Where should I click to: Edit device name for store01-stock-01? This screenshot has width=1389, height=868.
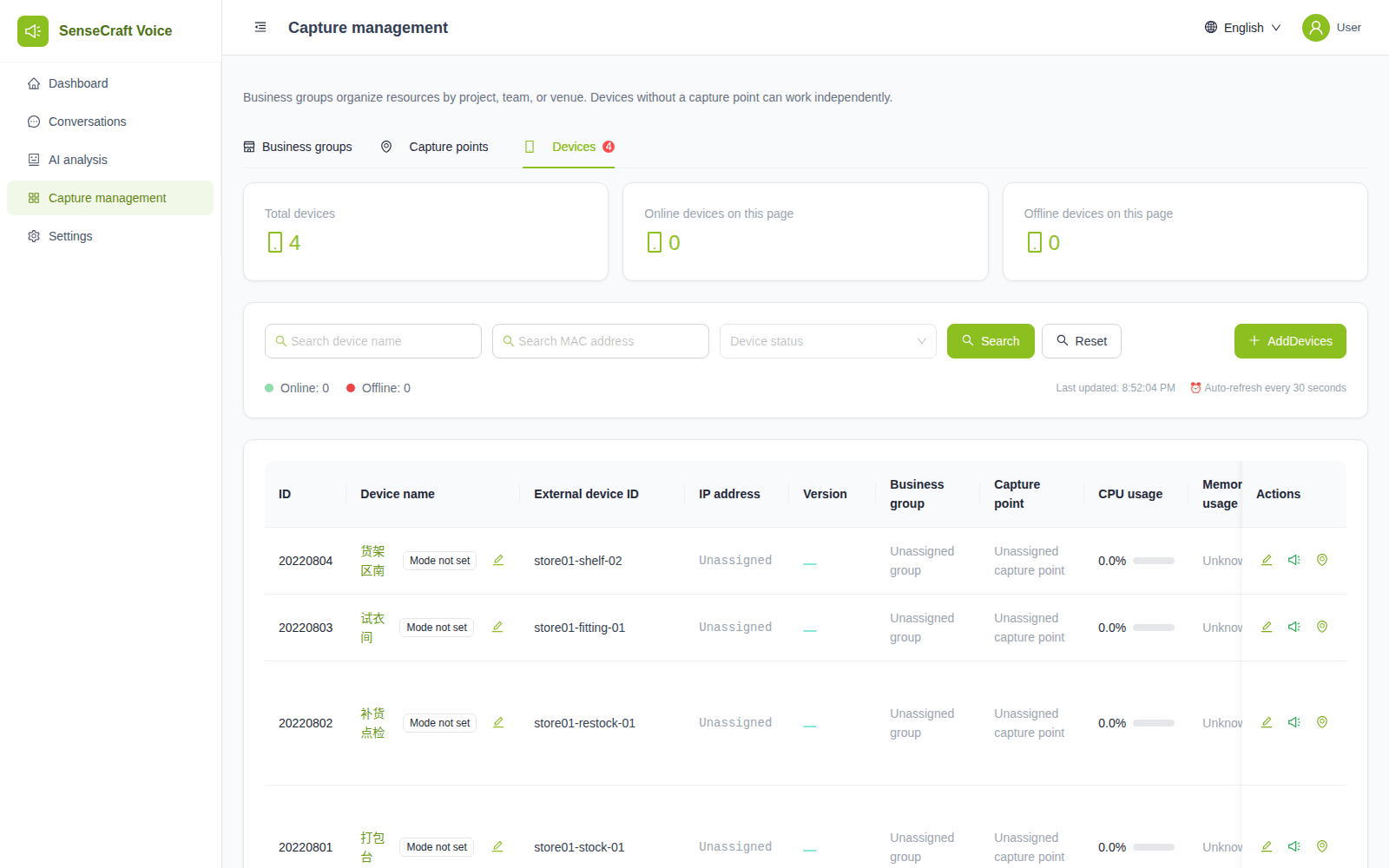(x=497, y=846)
